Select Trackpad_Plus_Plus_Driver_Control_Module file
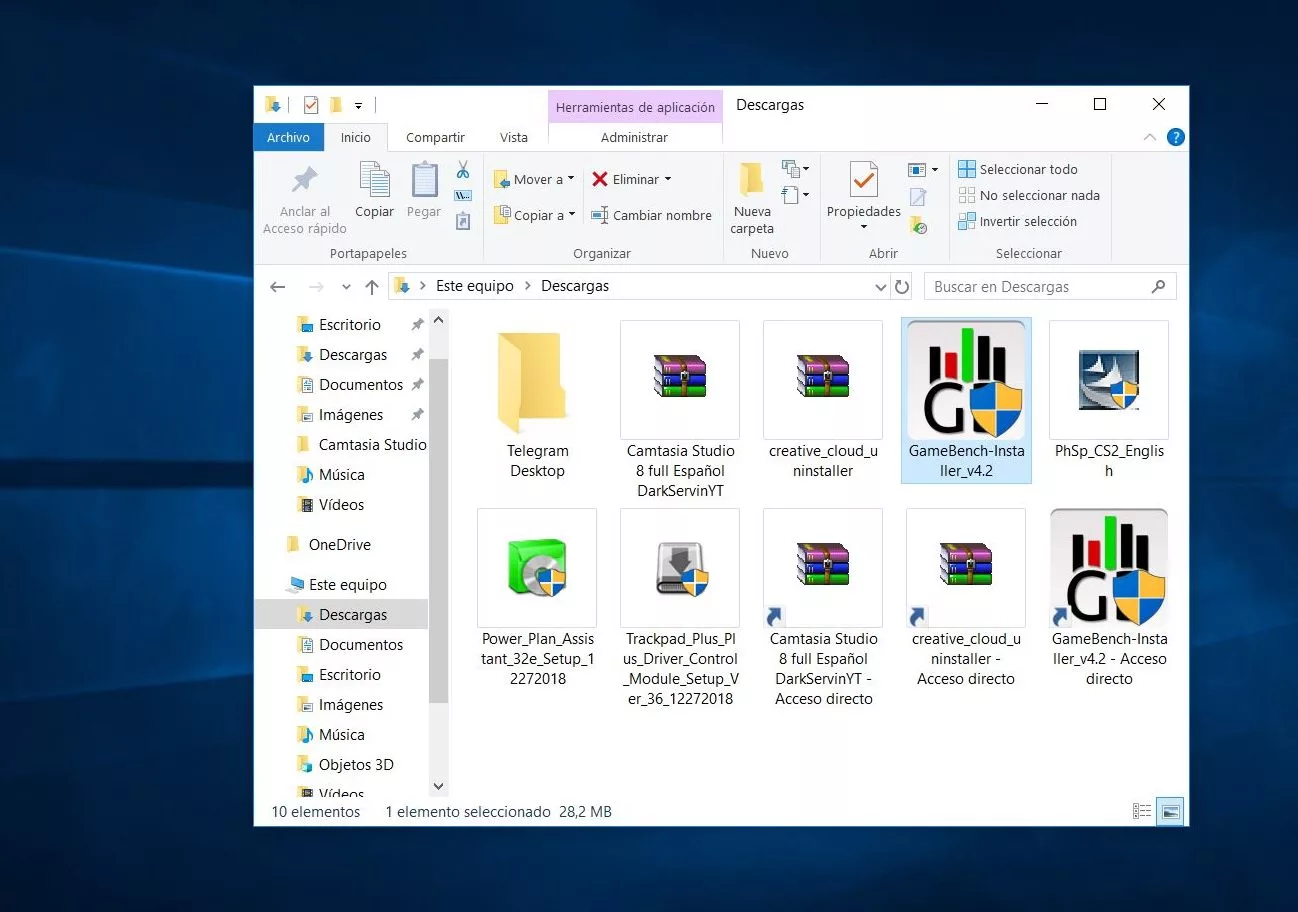The width and height of the screenshot is (1298, 912). 680,609
